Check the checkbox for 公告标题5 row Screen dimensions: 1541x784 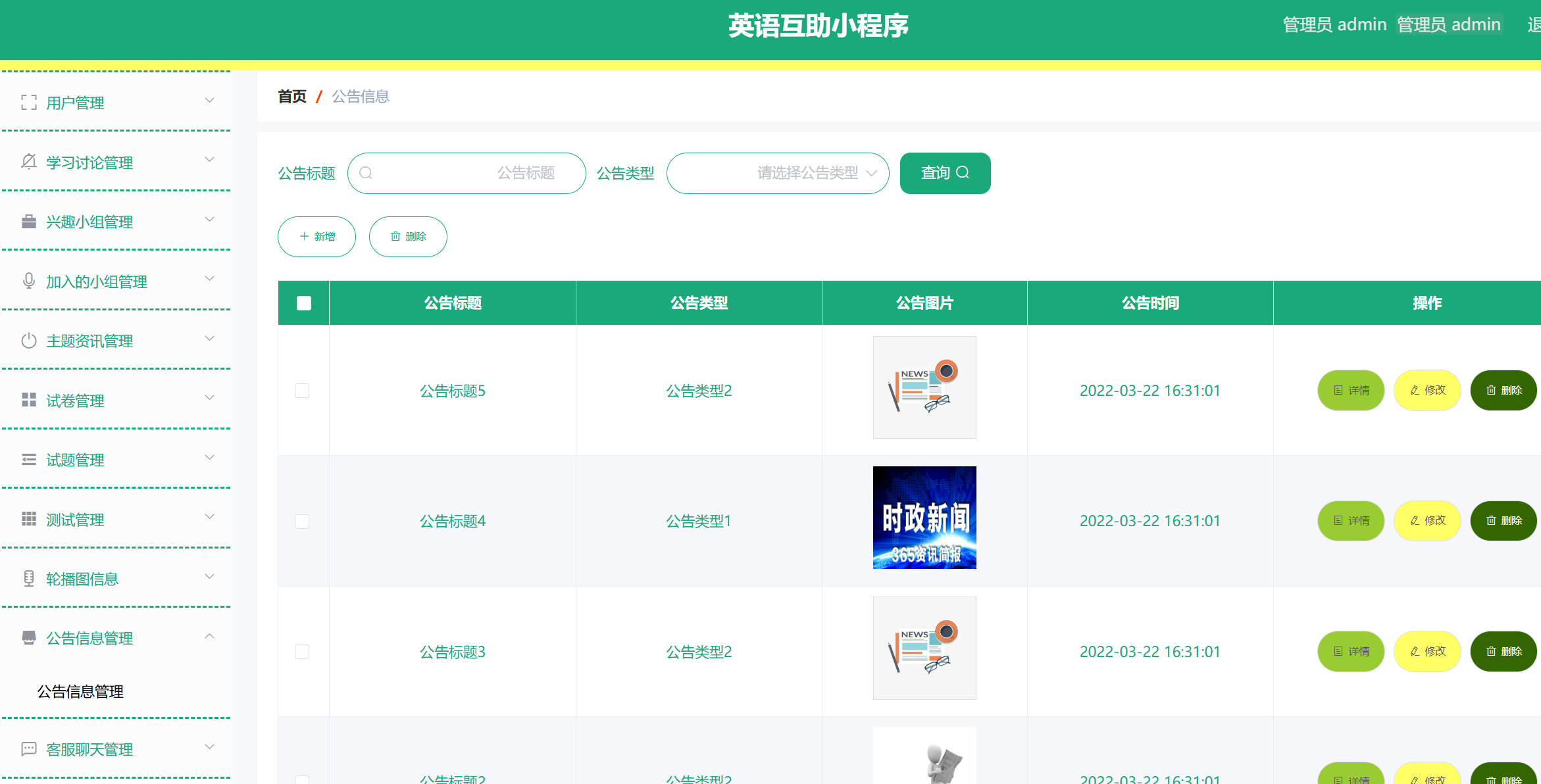tap(303, 390)
